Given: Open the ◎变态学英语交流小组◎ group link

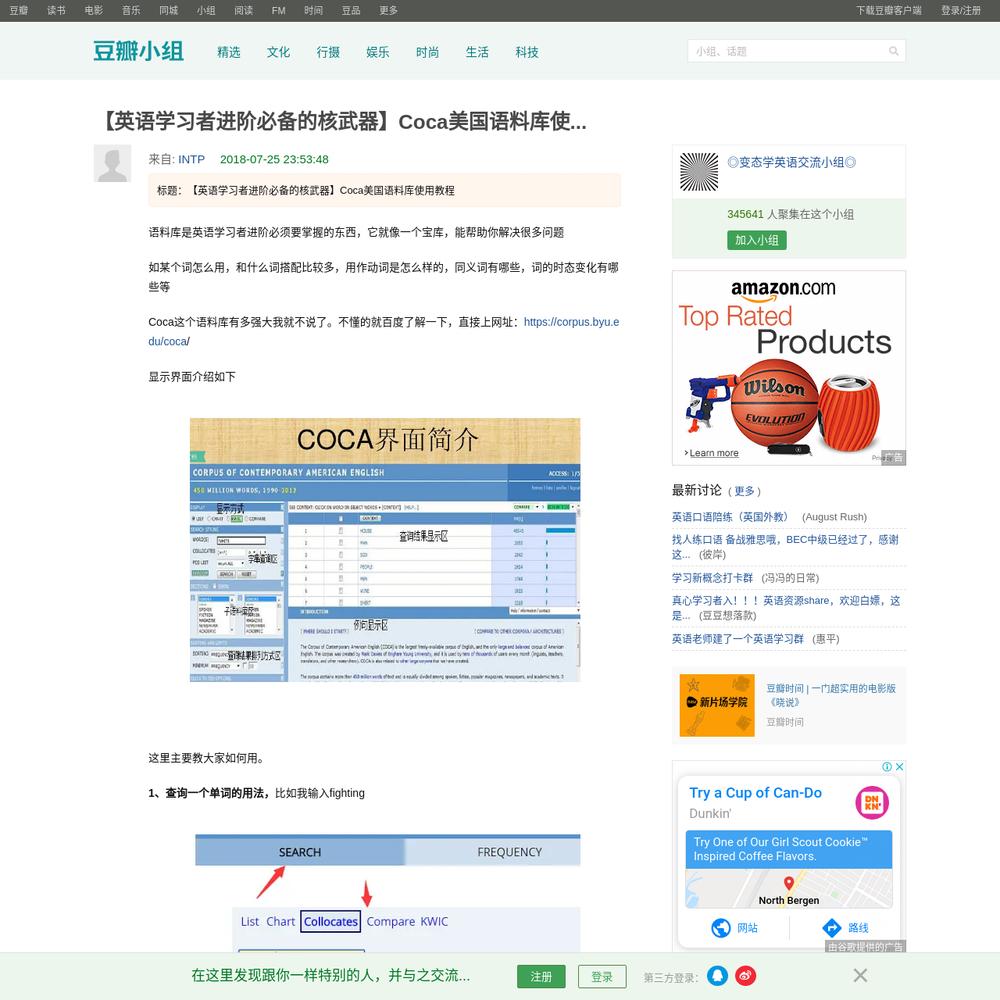Looking at the screenshot, I should point(791,163).
